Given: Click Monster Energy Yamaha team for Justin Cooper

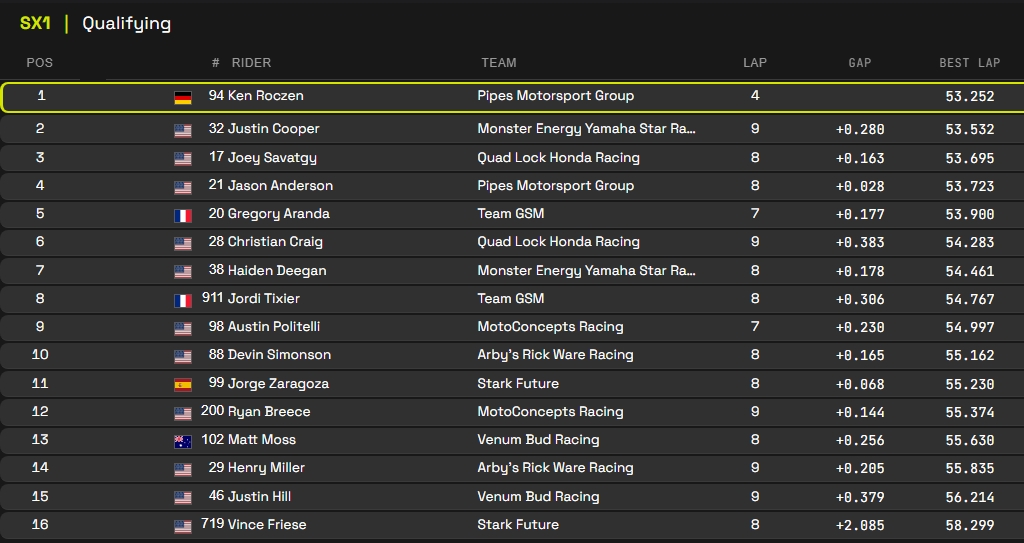Looking at the screenshot, I should (x=587, y=129).
